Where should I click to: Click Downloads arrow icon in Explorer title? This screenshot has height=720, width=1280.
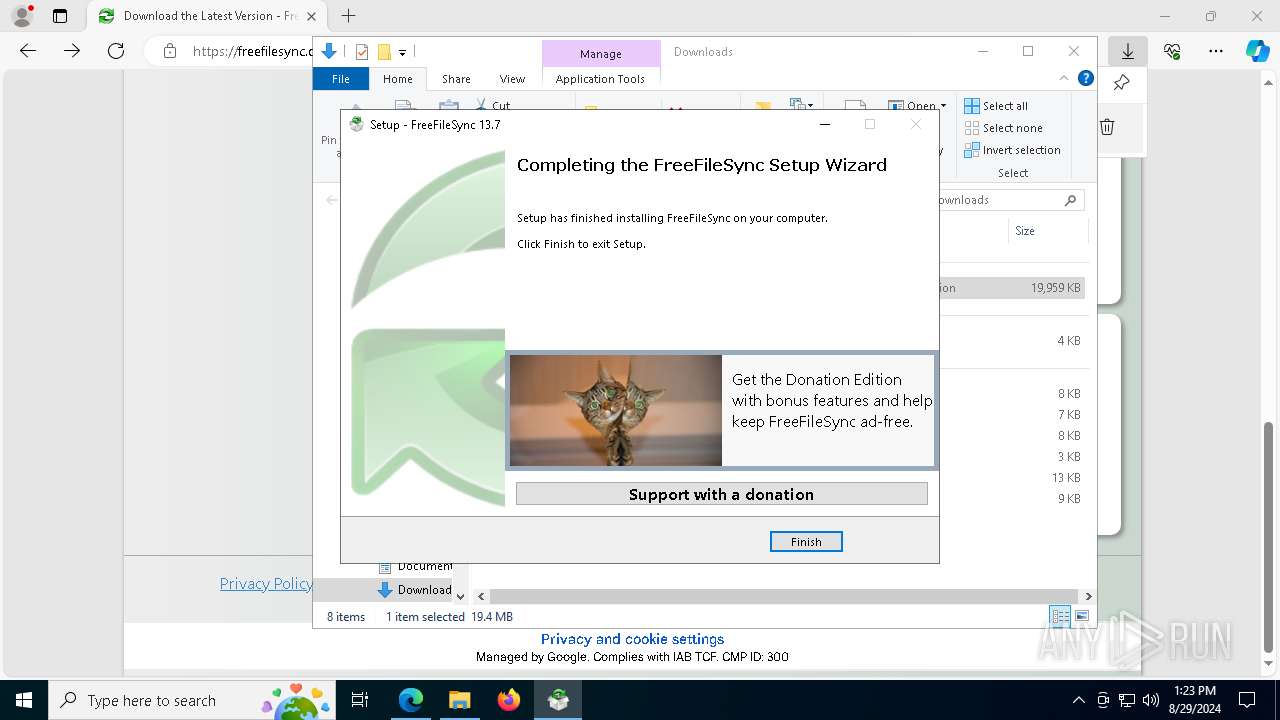[329, 52]
